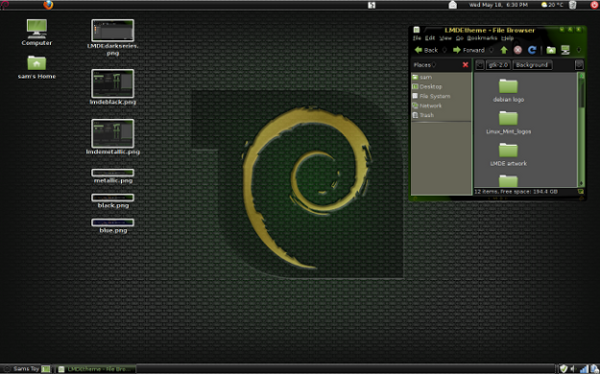This screenshot has width=600, height=374.
Task: Close the Places sidebar with red X
Action: pyautogui.click(x=465, y=65)
